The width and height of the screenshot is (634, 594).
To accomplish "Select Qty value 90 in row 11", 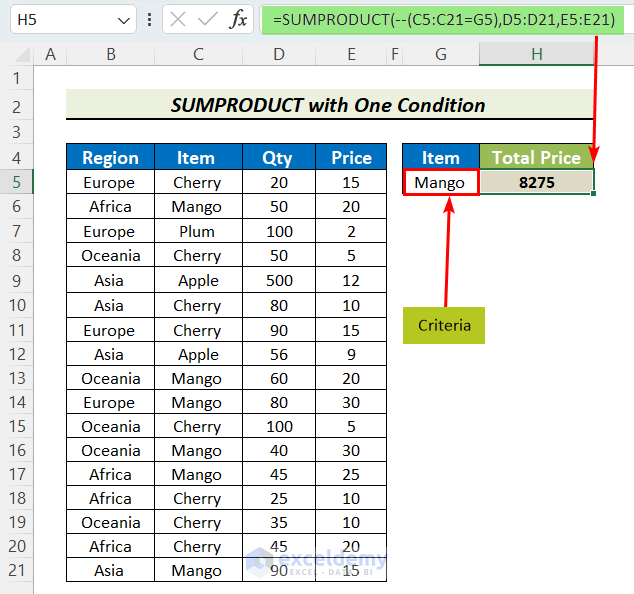I will pyautogui.click(x=279, y=330).
